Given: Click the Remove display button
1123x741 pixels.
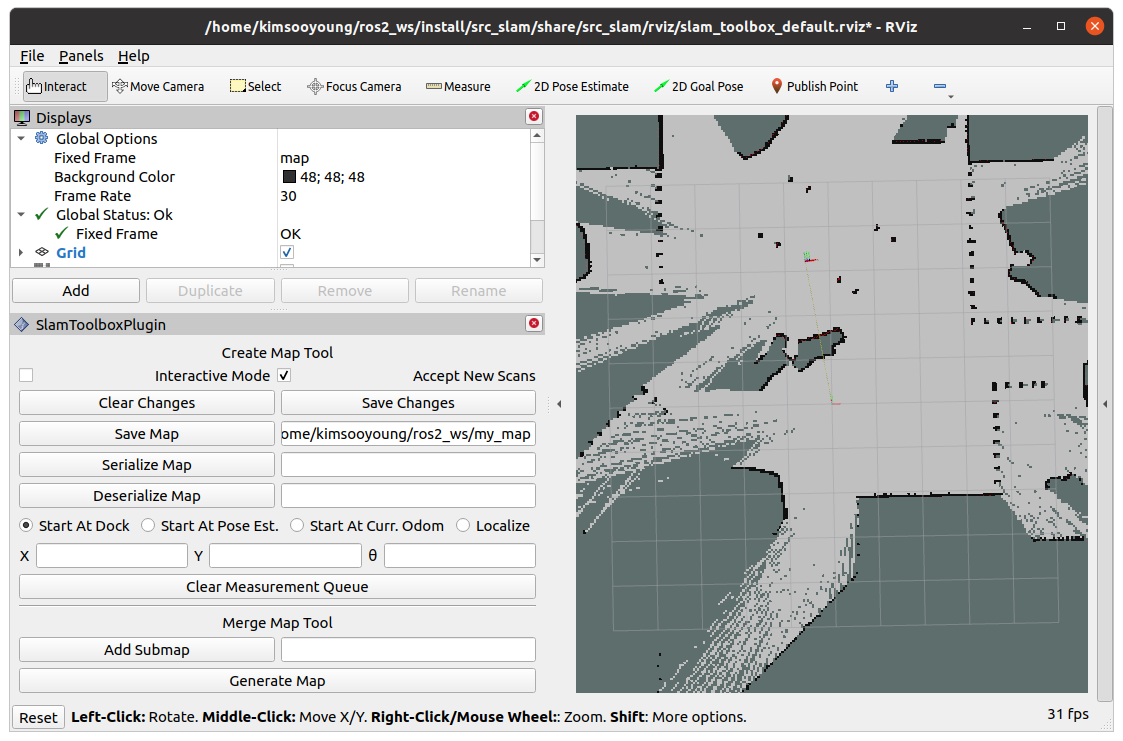Looking at the screenshot, I should click(x=344, y=291).
